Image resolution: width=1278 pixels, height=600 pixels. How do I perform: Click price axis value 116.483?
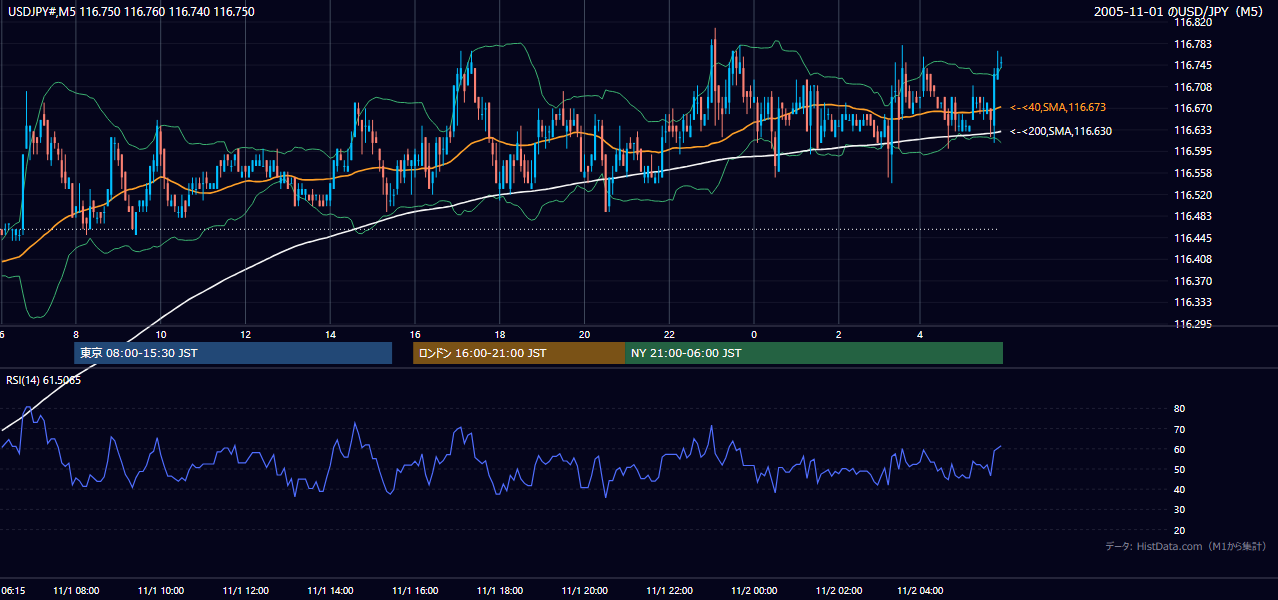pyautogui.click(x=1192, y=217)
